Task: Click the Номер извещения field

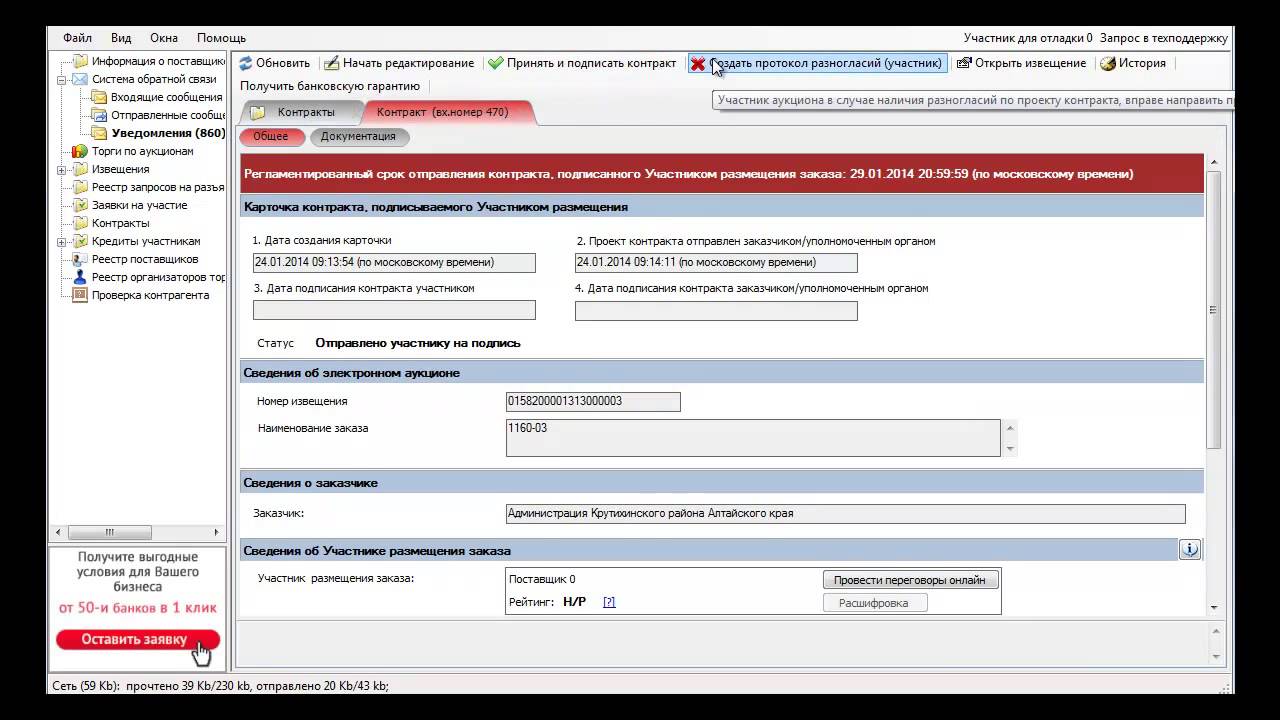Action: [593, 401]
